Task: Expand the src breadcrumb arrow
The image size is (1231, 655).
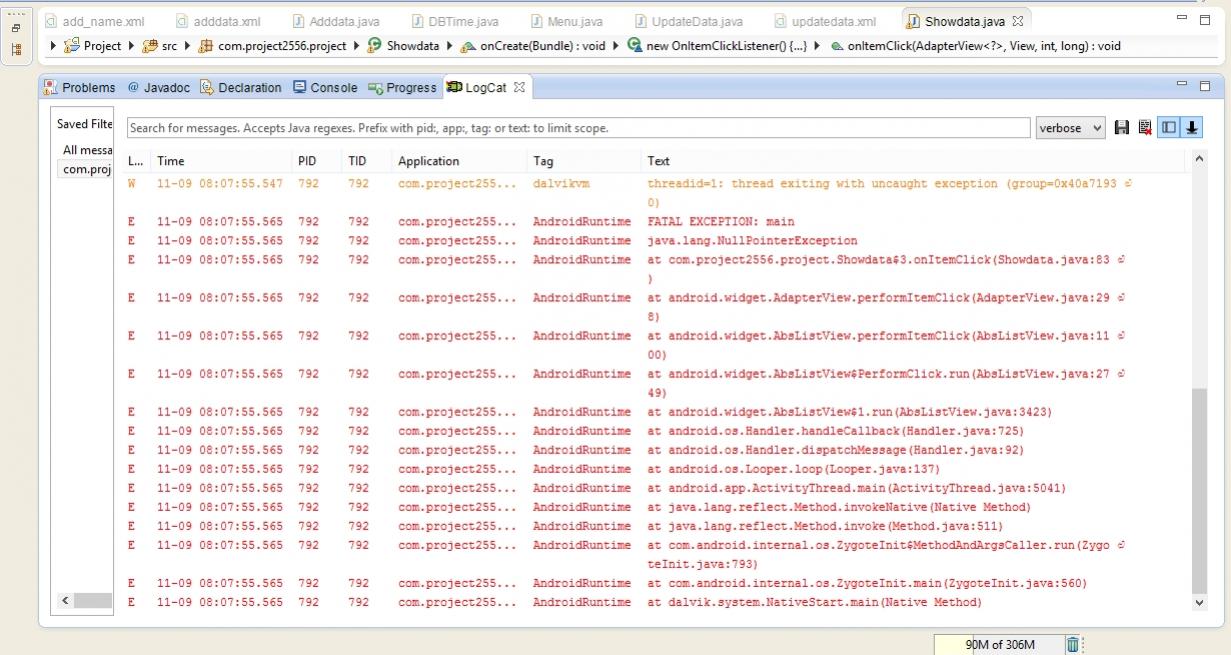Action: tap(187, 46)
